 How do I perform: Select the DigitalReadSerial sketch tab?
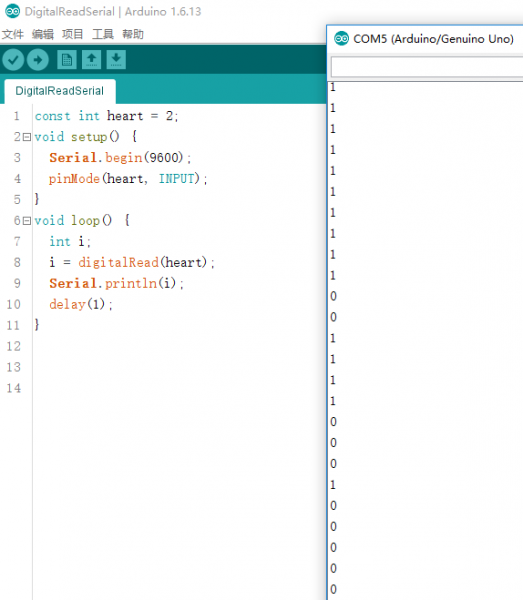pyautogui.click(x=60, y=91)
